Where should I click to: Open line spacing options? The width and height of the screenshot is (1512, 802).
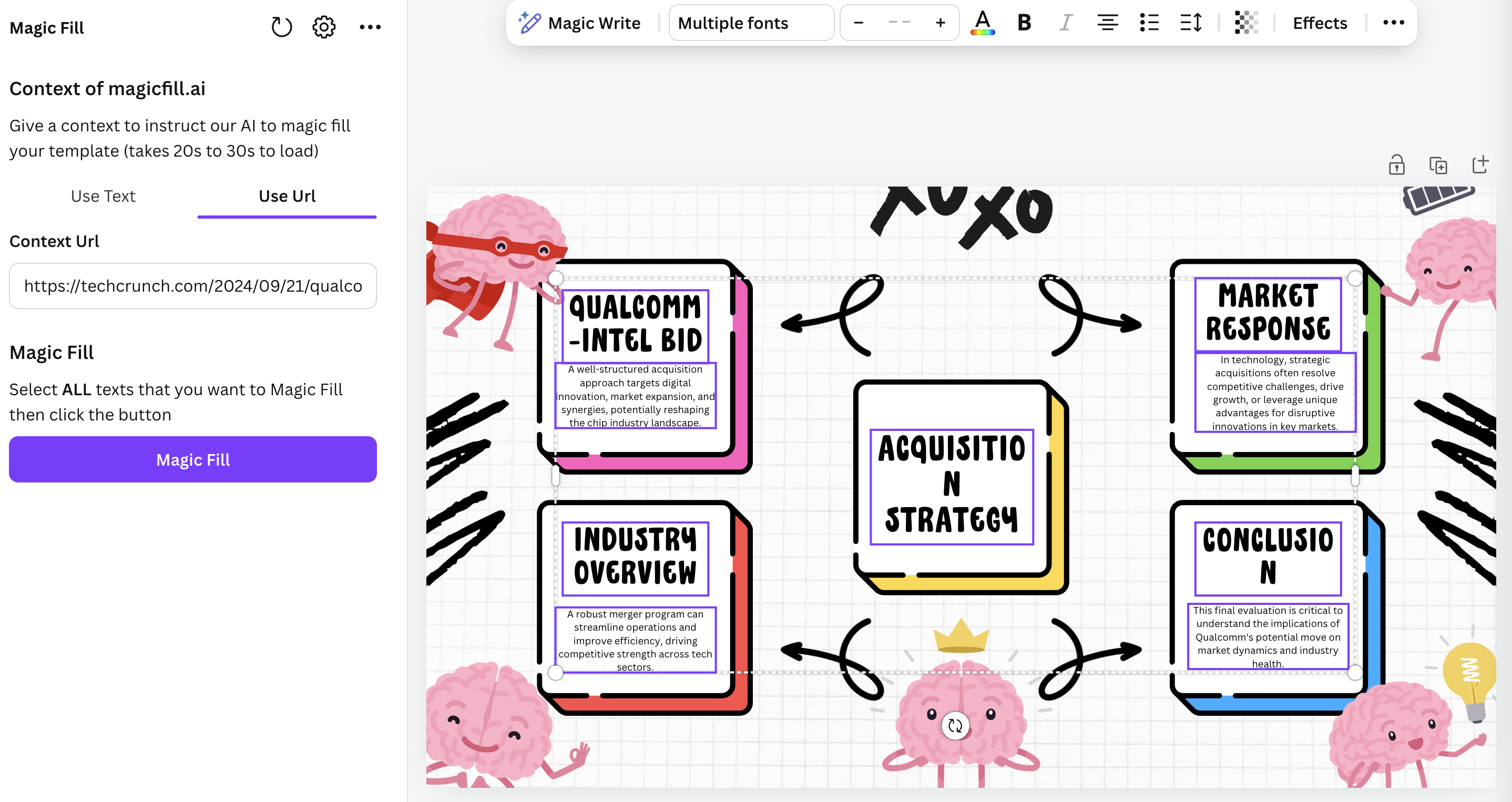point(1190,23)
